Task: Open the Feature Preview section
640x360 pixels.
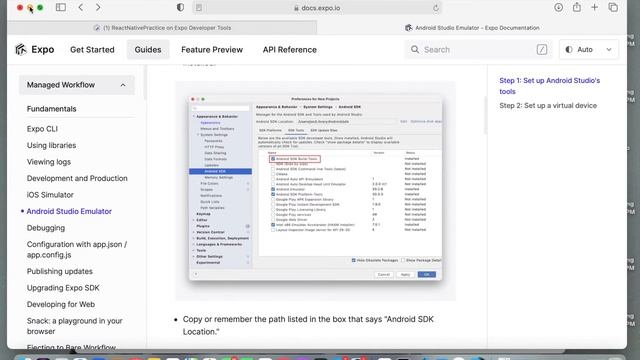Action: point(212,49)
